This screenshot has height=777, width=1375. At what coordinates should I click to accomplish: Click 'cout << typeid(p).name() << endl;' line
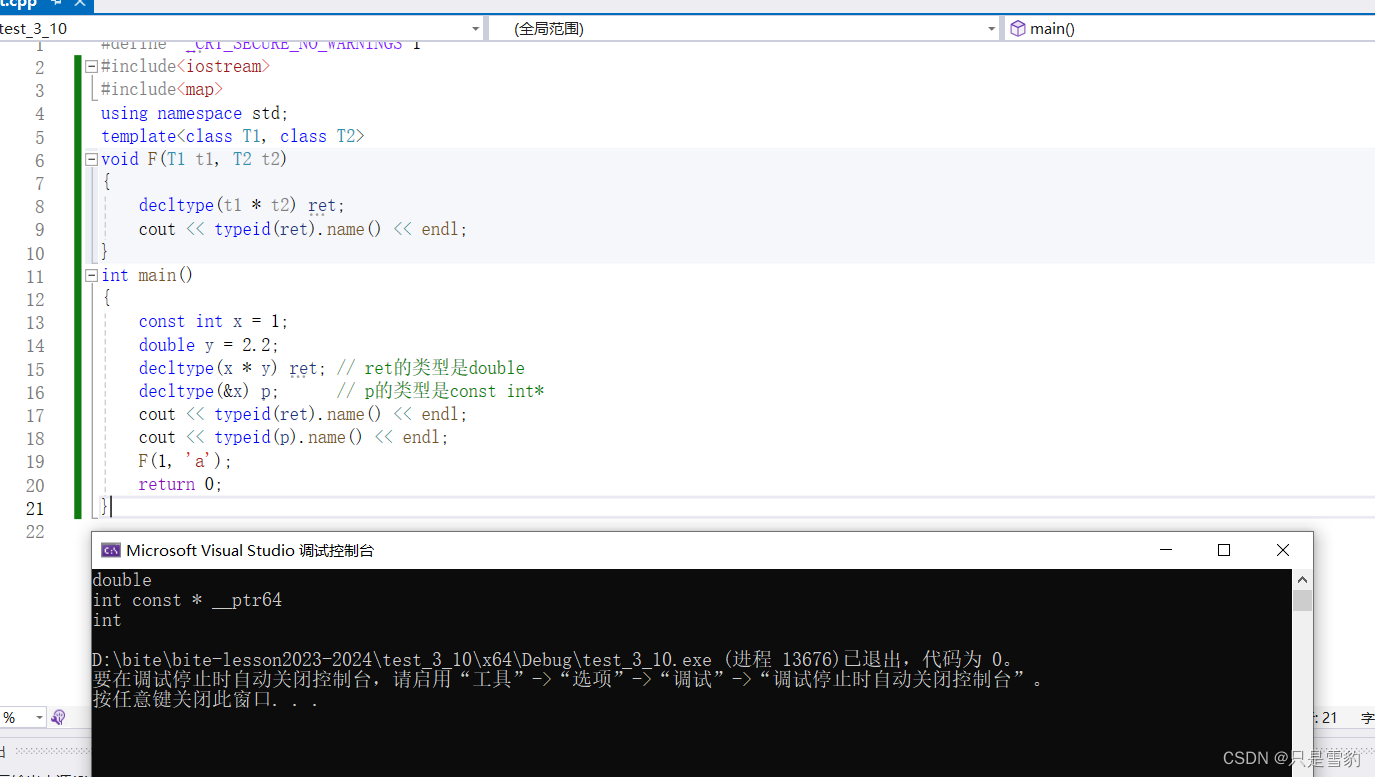point(294,437)
